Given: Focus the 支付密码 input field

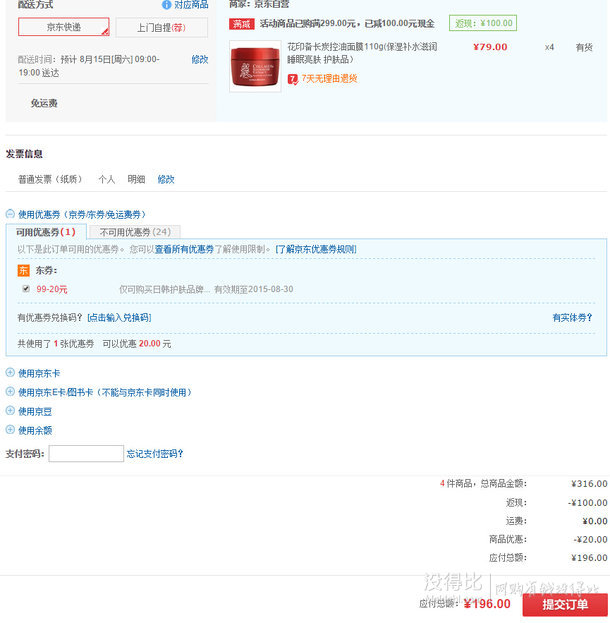Looking at the screenshot, I should click(x=86, y=454).
